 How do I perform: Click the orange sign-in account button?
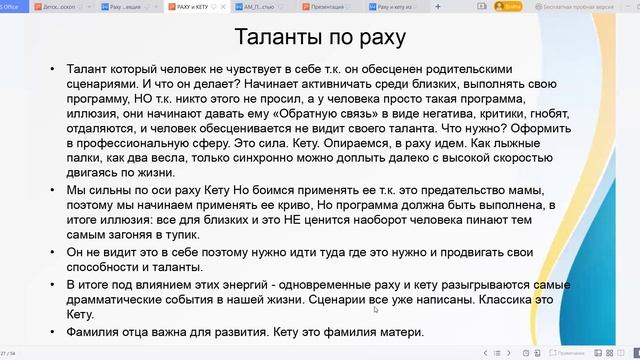508,7
